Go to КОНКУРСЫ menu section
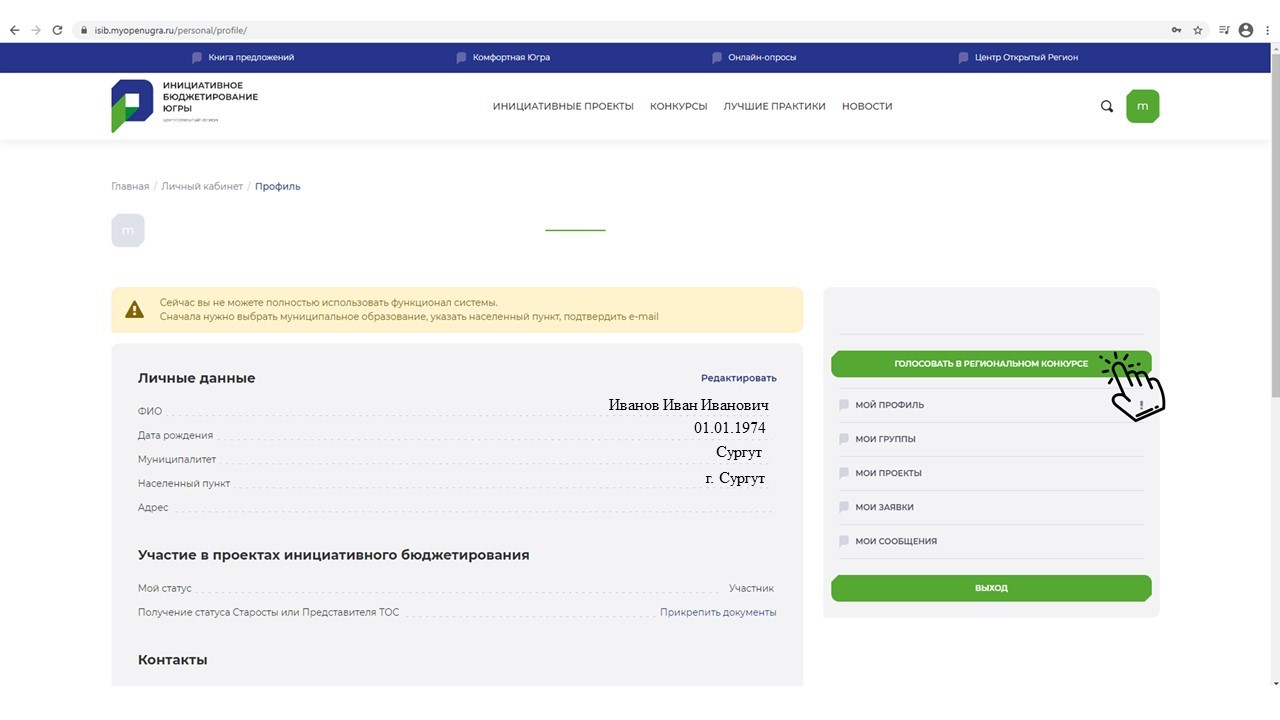 678,106
